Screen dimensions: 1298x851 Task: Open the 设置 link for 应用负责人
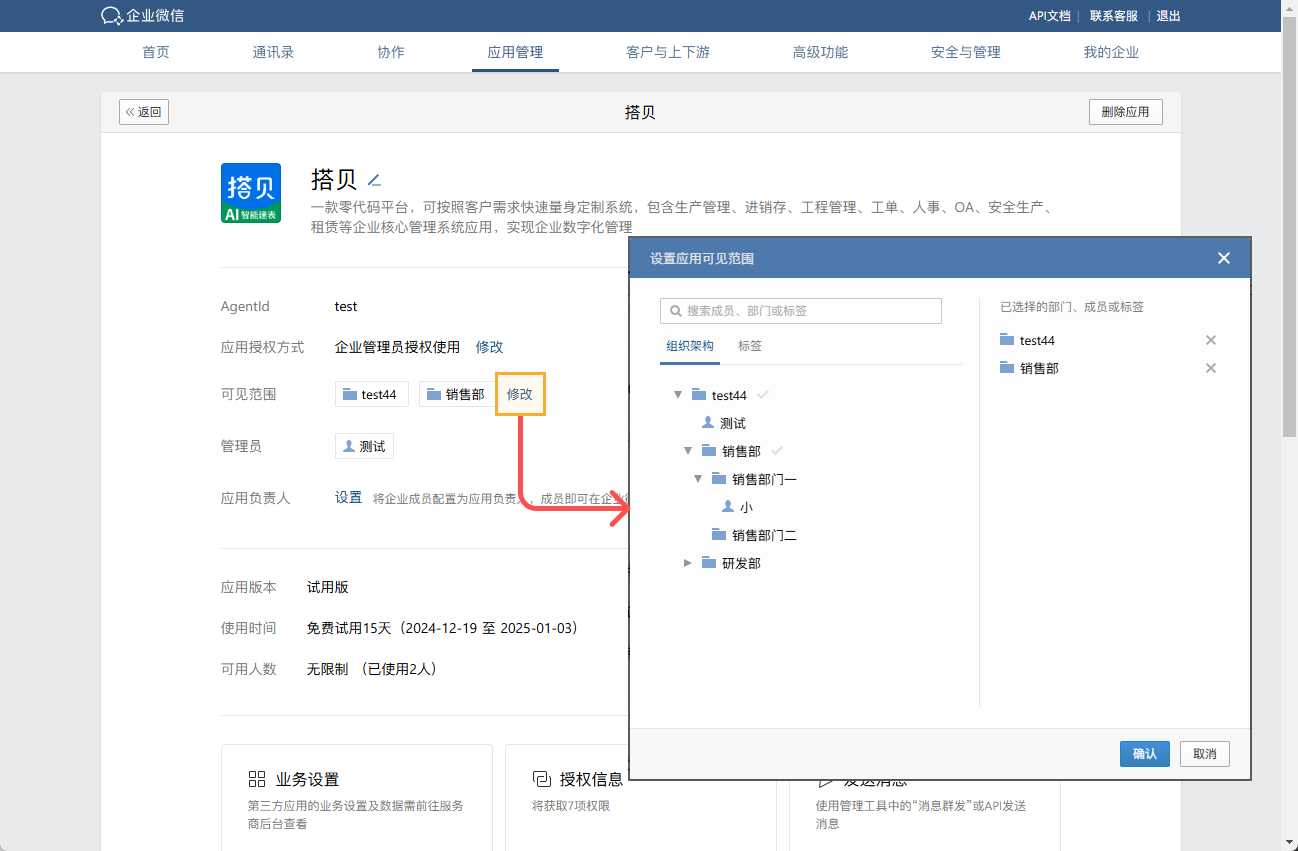348,497
